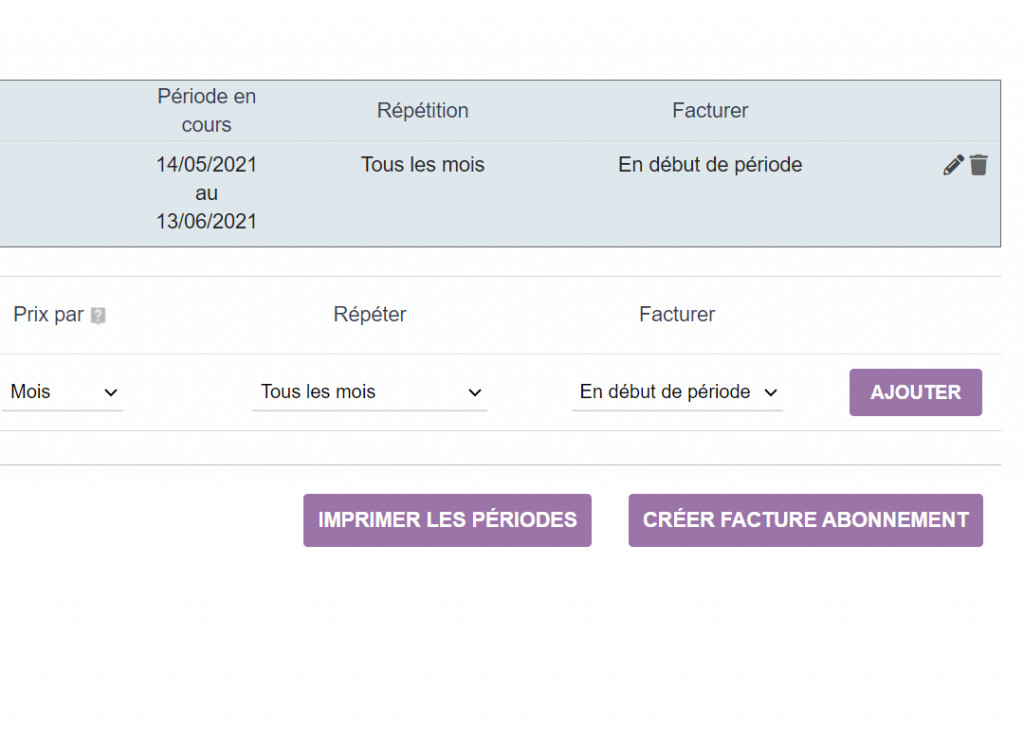The height and width of the screenshot is (746, 1024).
Task: Click the Période en cours column header
Action: pos(207,110)
